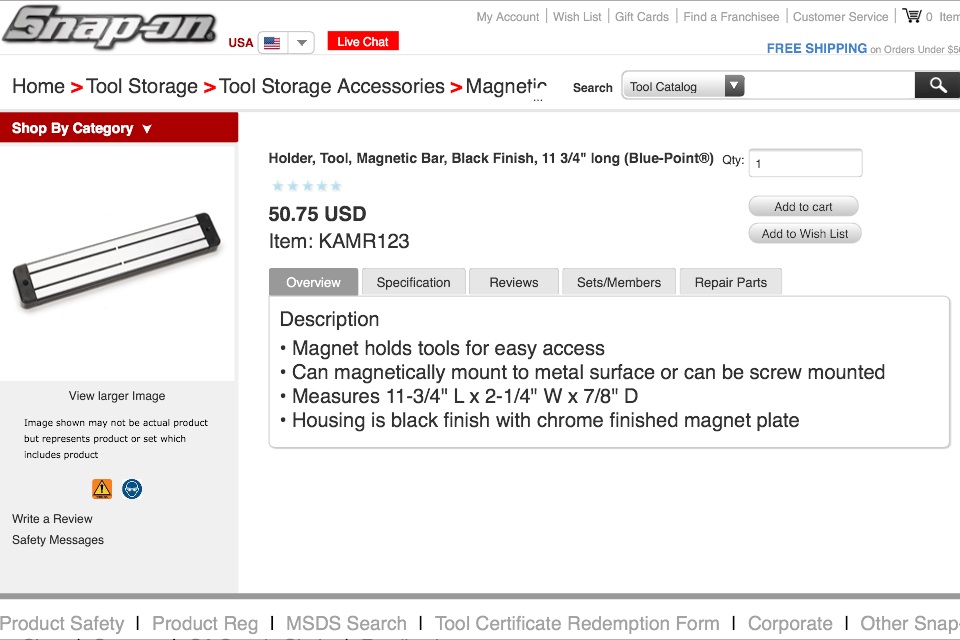Open the Write a Review link
The width and height of the screenshot is (960, 640).
tap(52, 519)
